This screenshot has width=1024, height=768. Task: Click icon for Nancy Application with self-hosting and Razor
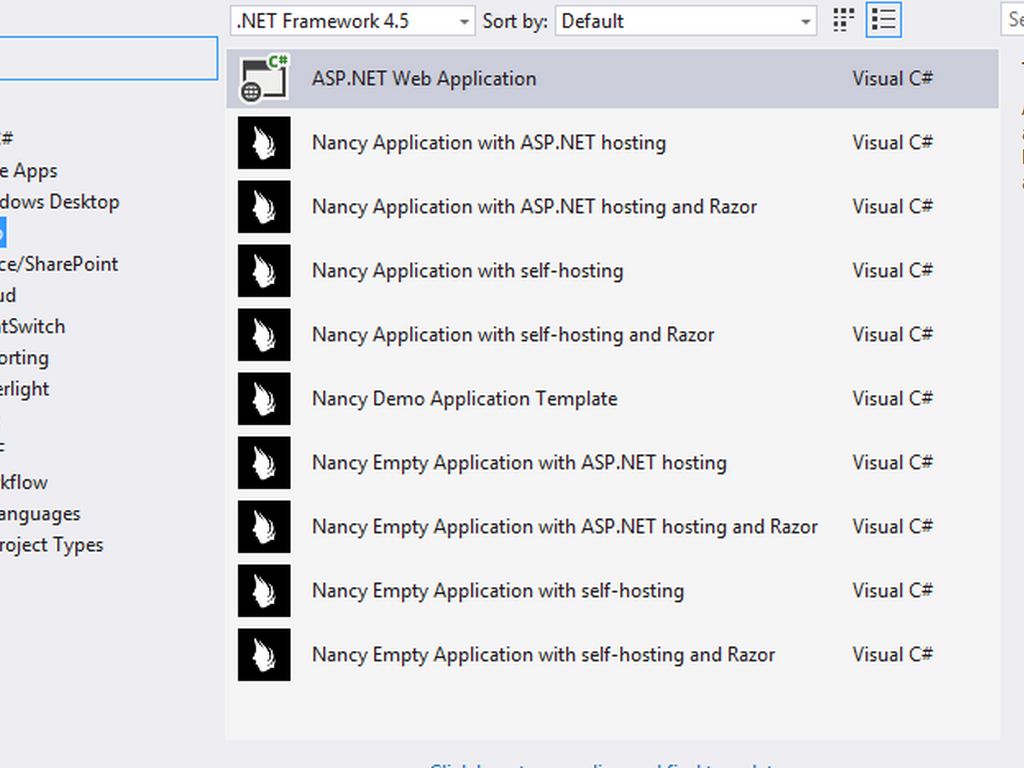(264, 334)
